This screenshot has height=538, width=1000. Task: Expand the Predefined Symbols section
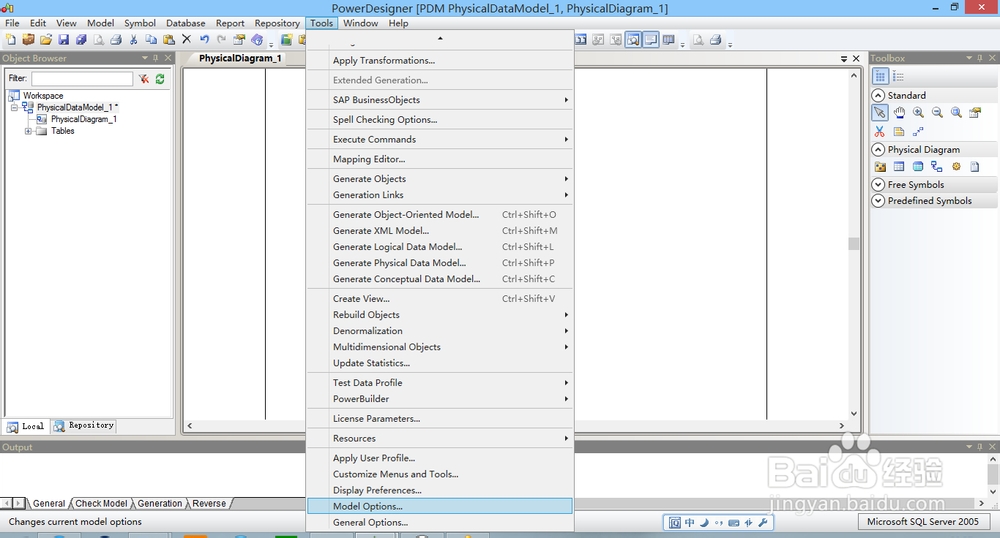click(x=878, y=200)
